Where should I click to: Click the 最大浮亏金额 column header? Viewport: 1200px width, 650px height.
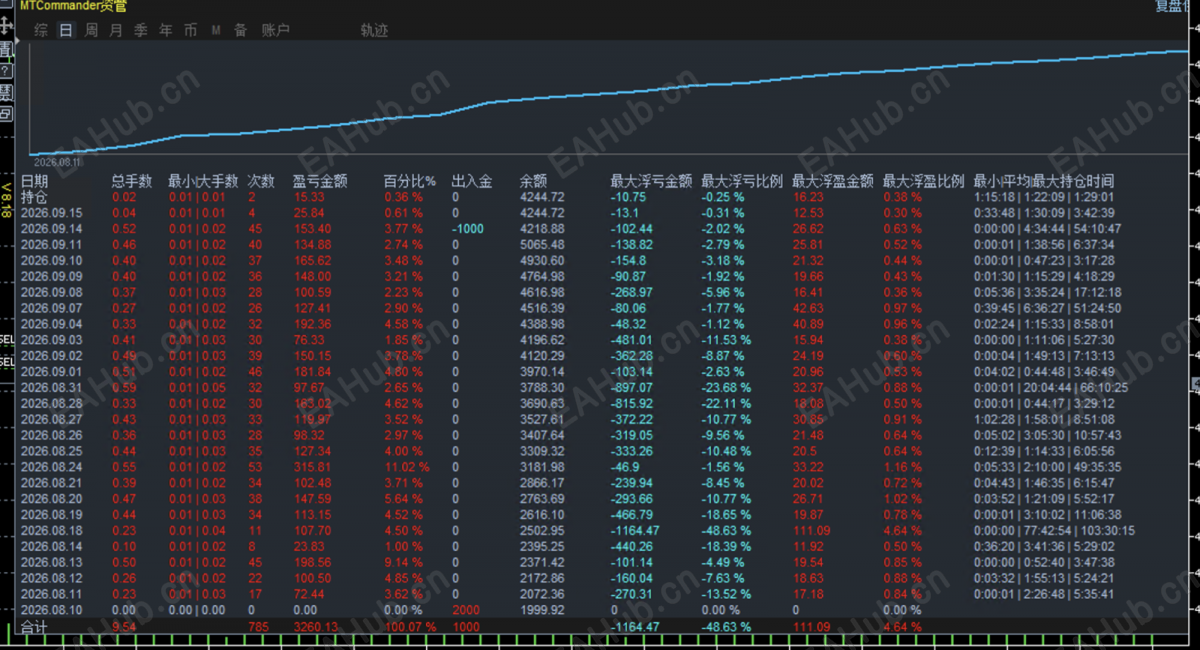click(x=652, y=181)
